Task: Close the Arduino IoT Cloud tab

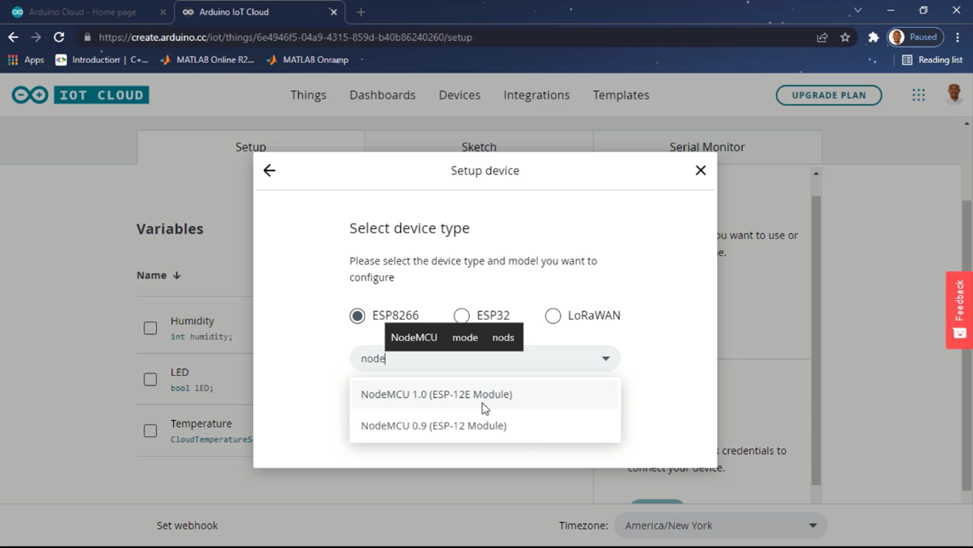Action: pyautogui.click(x=333, y=12)
